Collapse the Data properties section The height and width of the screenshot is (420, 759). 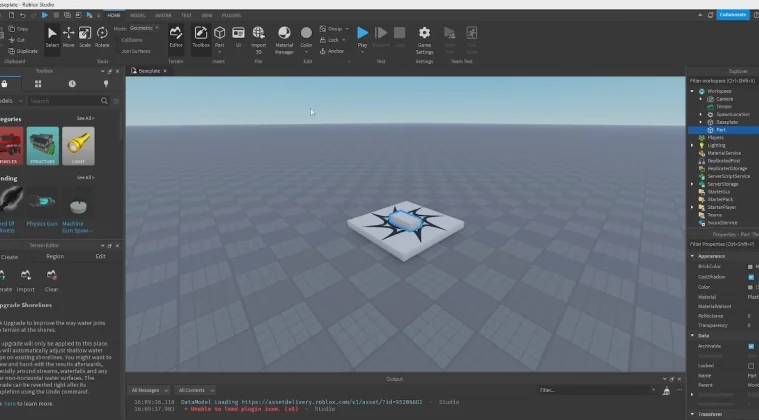click(x=692, y=335)
